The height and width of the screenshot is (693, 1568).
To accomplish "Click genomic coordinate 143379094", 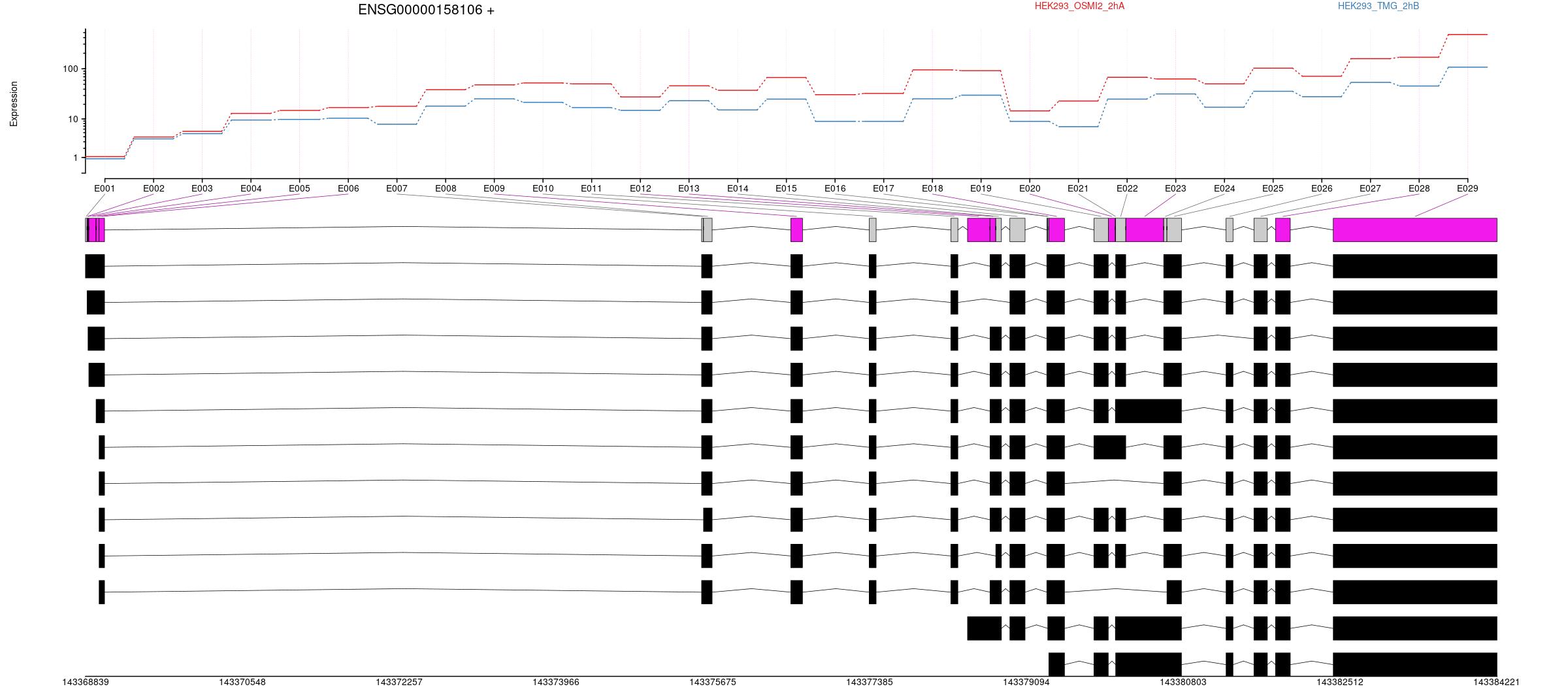I will click(1026, 682).
